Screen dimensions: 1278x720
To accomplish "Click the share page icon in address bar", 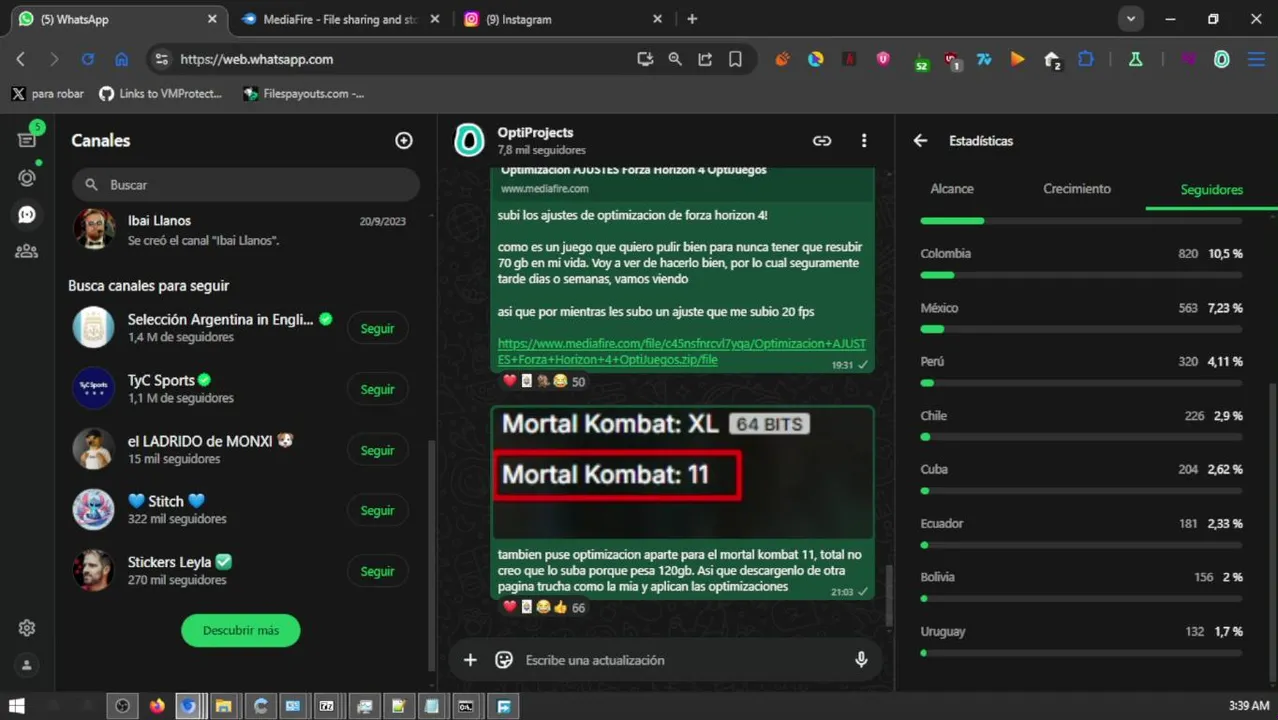I will [705, 59].
